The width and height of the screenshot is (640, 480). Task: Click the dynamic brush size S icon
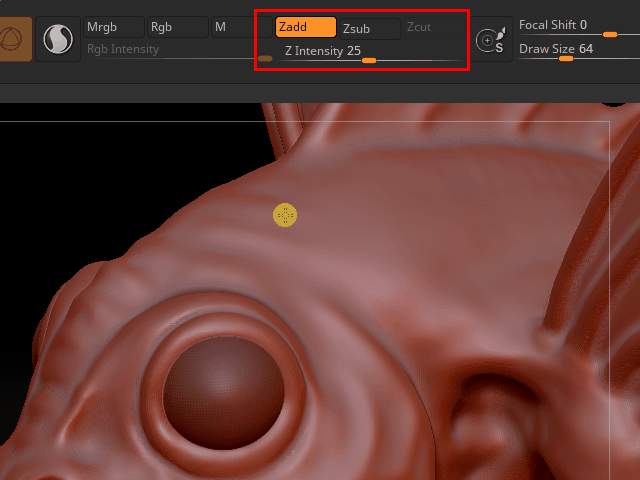[491, 40]
